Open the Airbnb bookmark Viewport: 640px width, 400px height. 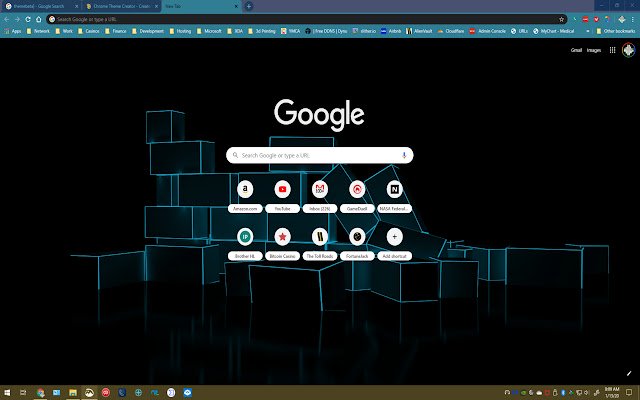pos(391,31)
